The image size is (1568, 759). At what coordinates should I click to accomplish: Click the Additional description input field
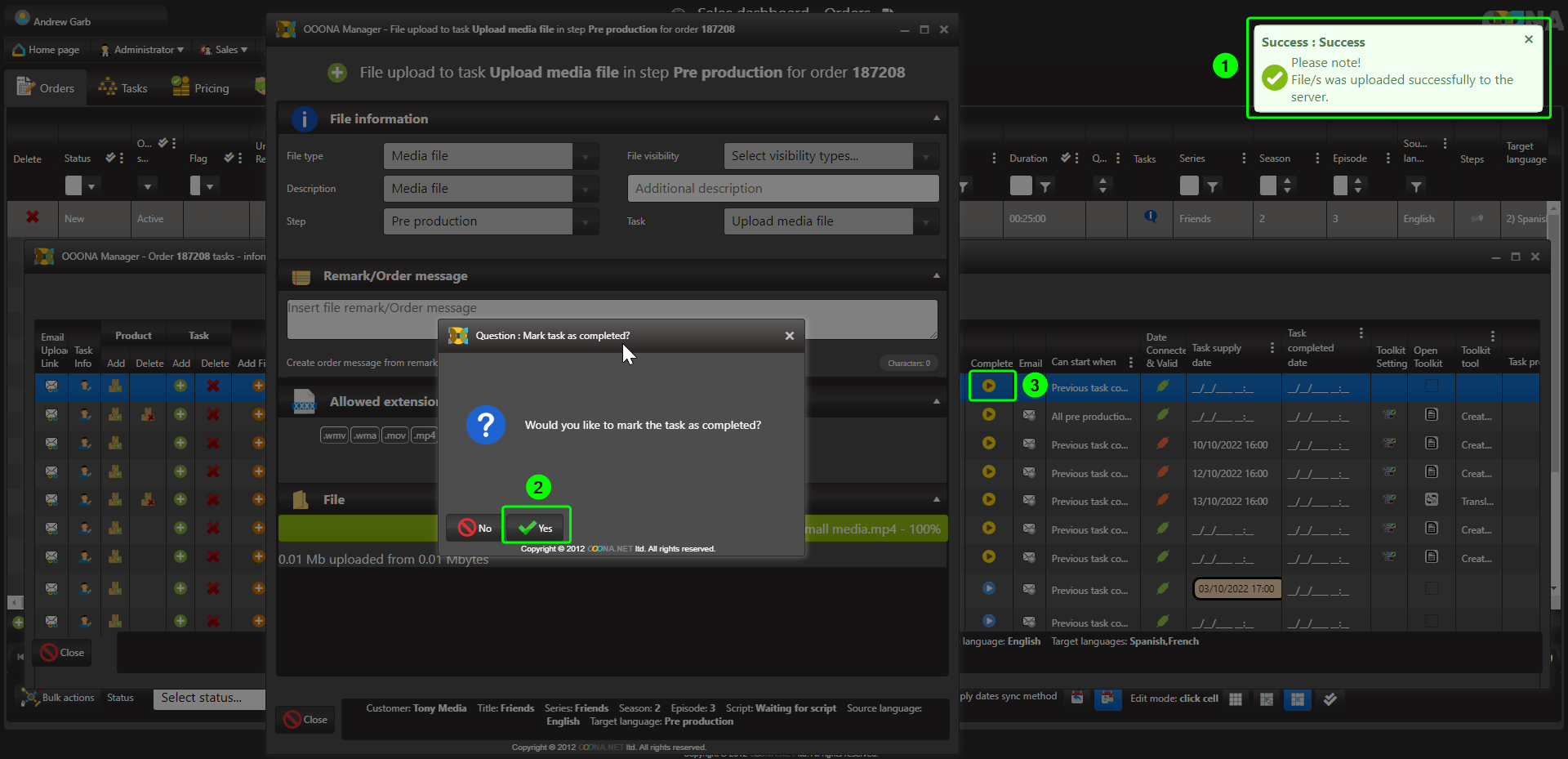click(x=782, y=189)
